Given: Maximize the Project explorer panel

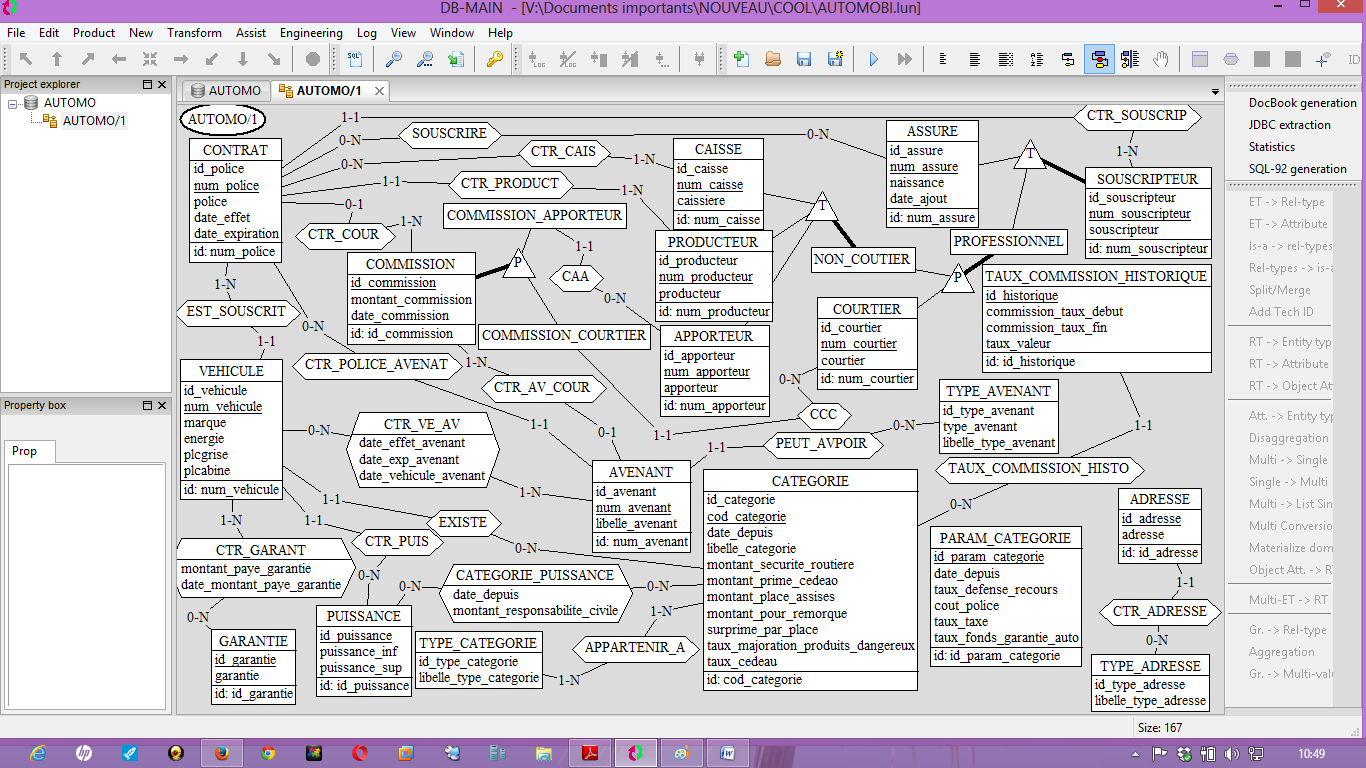Looking at the screenshot, I should click(147, 85).
